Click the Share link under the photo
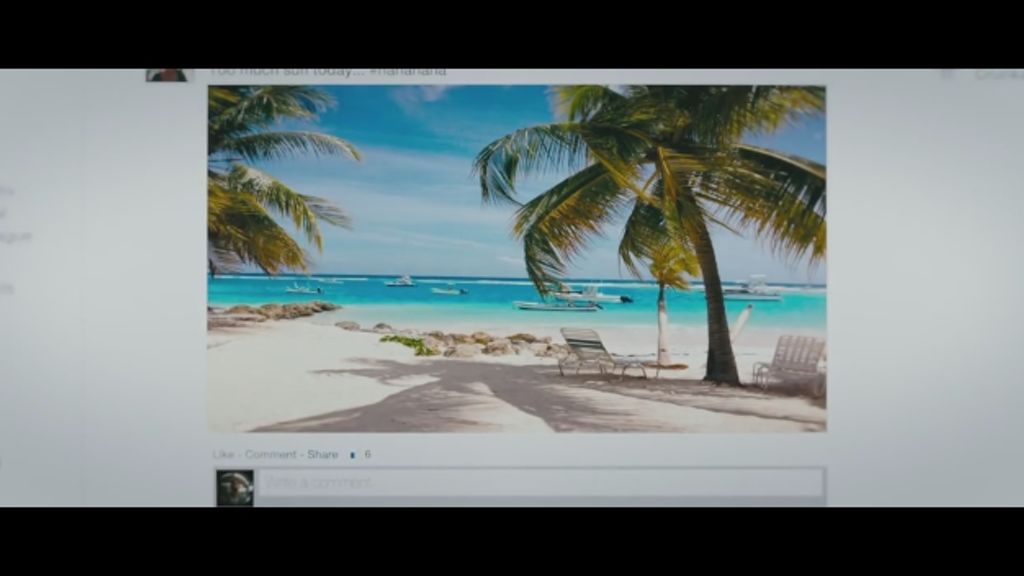1024x576 pixels. [323, 454]
